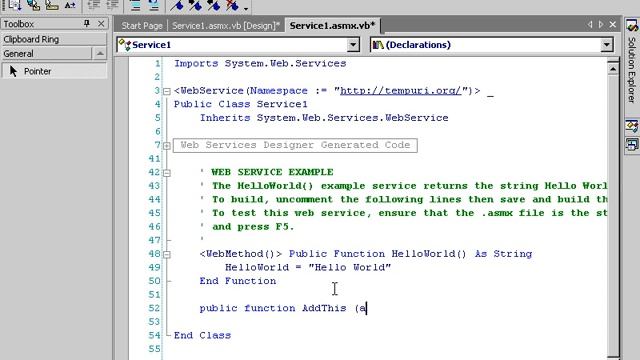Screen dimensions: 640x360
Task: Open the Class View side tab icon
Action: pyautogui.click(x=632, y=126)
